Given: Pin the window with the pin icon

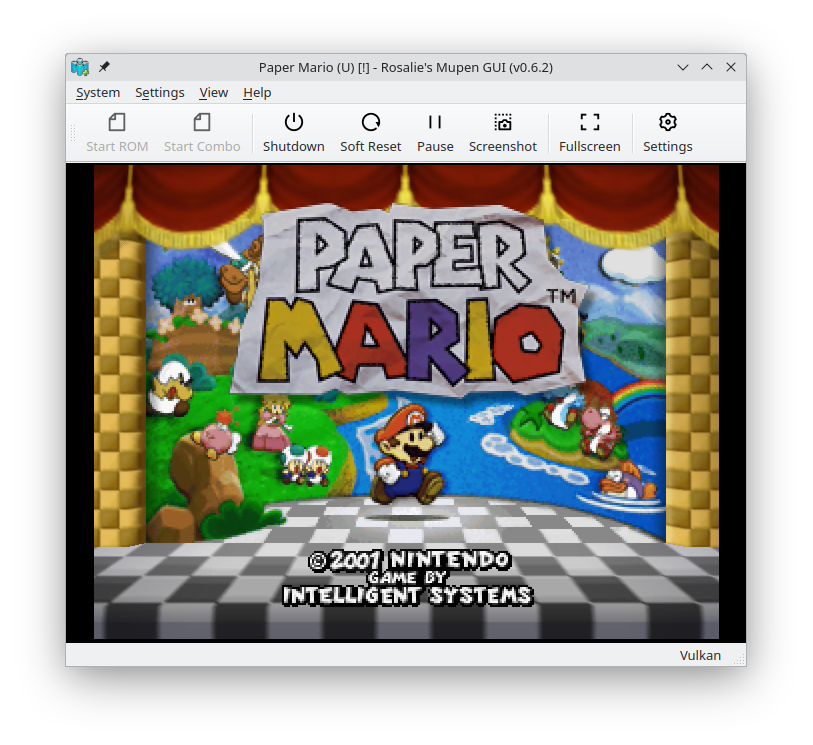Looking at the screenshot, I should pyautogui.click(x=104, y=67).
